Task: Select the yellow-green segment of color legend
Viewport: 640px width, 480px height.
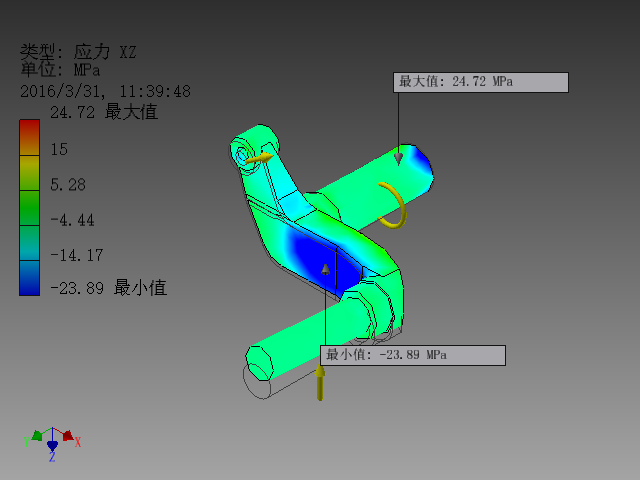Action: tap(29, 173)
